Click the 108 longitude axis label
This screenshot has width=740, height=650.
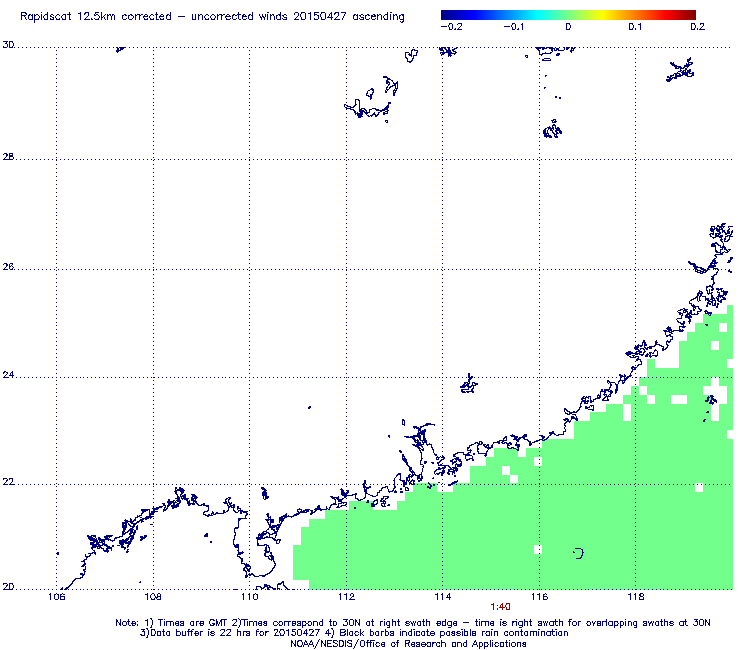(153, 597)
